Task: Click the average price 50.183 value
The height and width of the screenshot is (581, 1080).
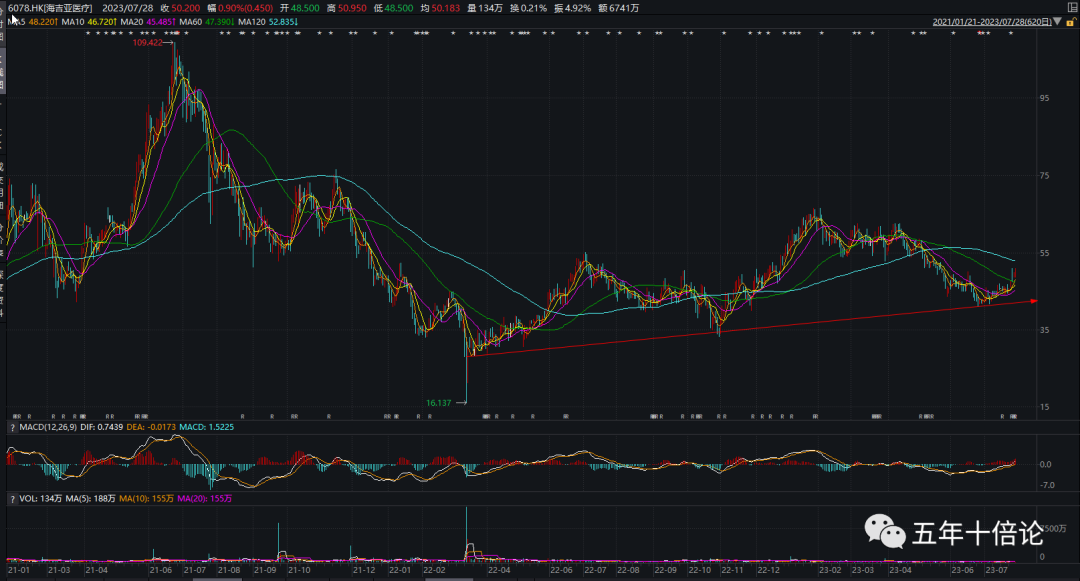Action: click(446, 8)
